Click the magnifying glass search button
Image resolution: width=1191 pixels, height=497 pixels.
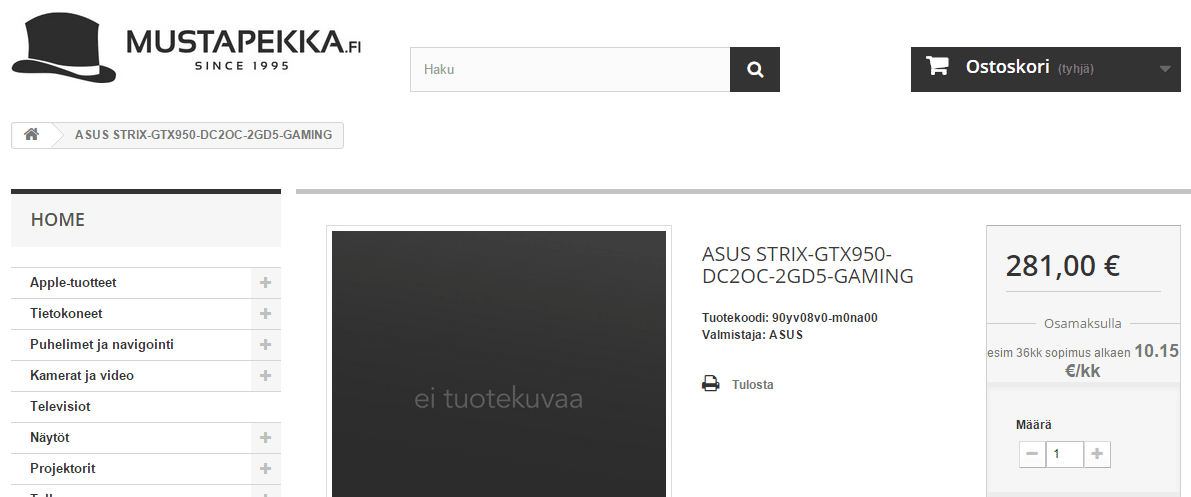(755, 70)
